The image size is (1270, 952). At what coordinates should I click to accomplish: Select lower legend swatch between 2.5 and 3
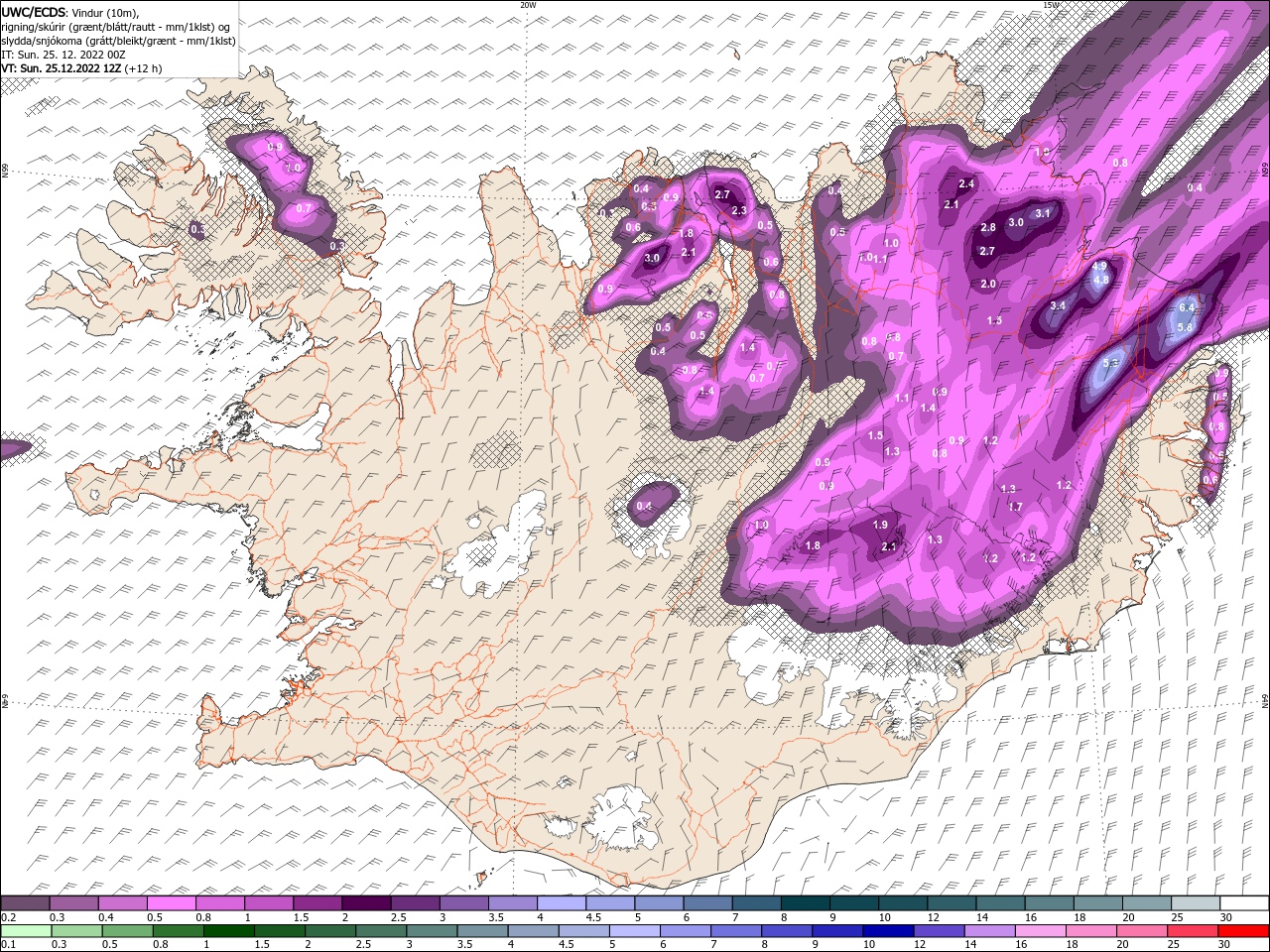tap(380, 931)
